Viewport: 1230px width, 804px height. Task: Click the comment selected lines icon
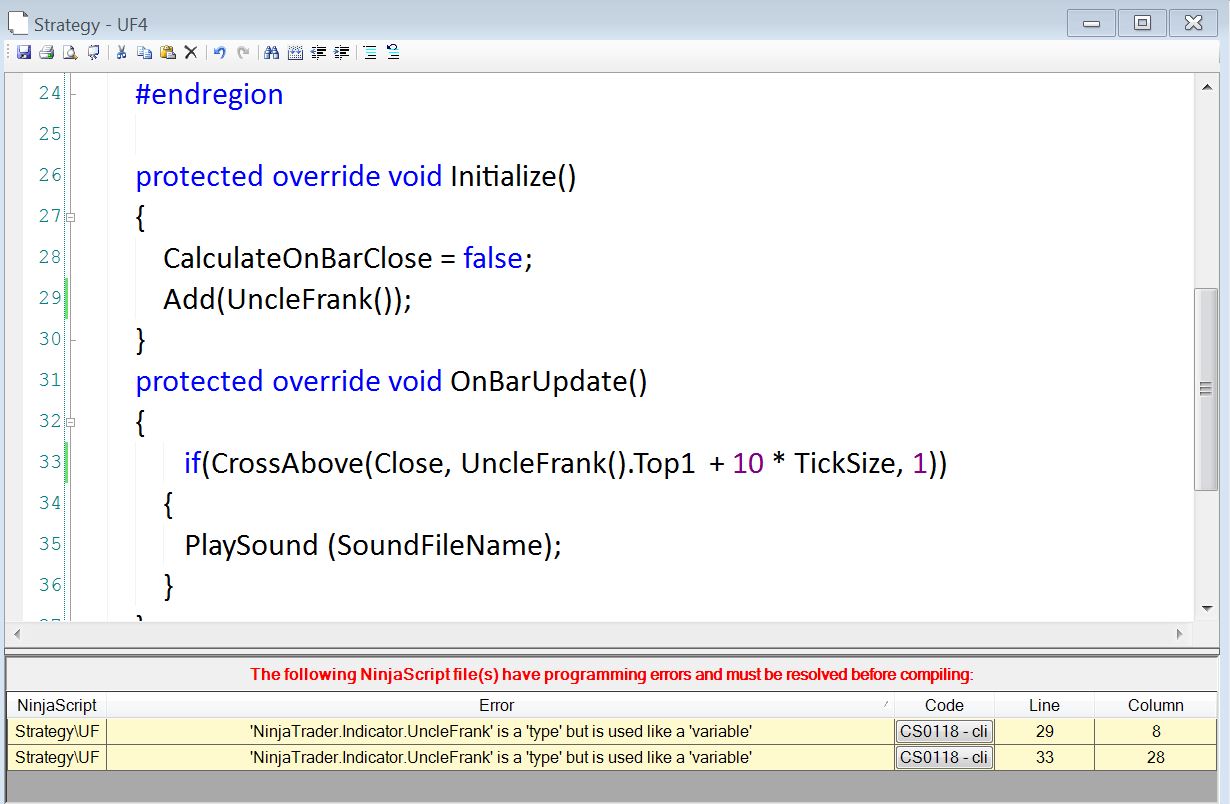[x=370, y=53]
